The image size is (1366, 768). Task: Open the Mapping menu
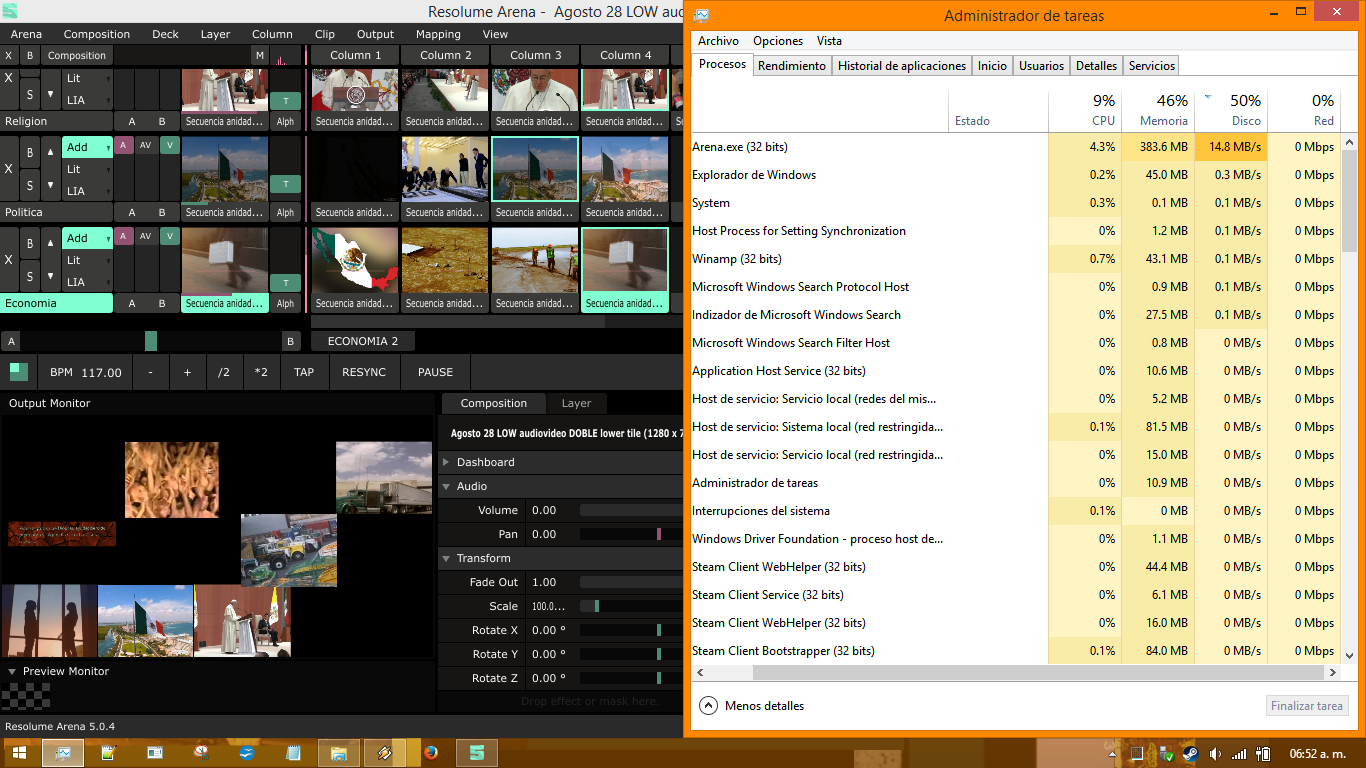pos(438,34)
